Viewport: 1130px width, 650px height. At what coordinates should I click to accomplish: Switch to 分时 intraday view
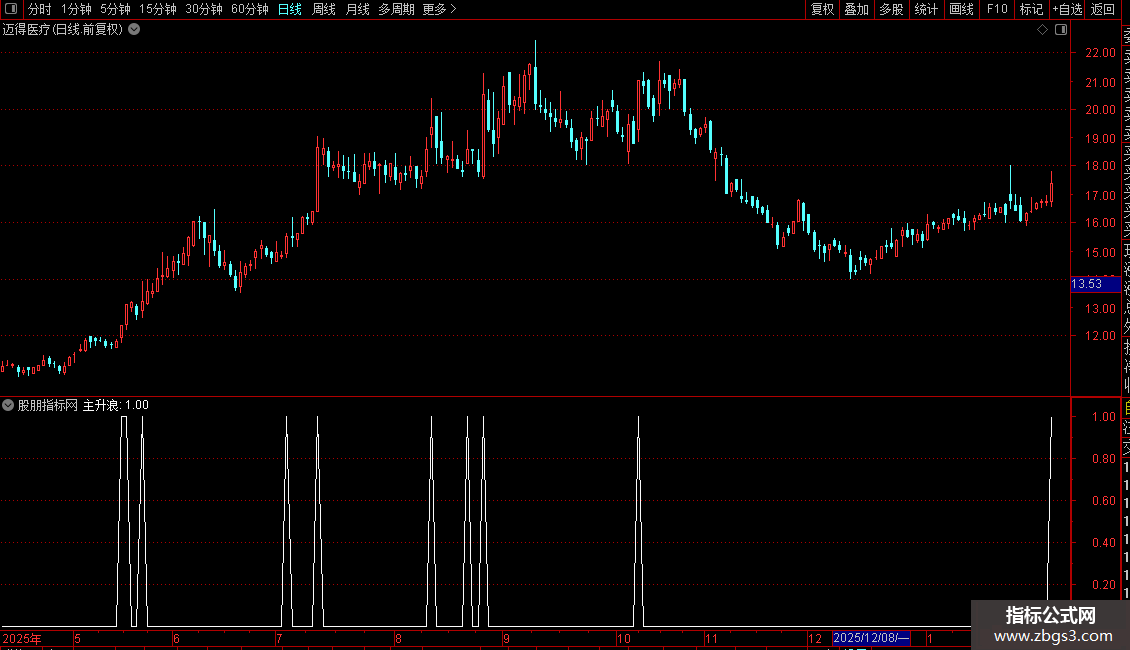(40, 9)
